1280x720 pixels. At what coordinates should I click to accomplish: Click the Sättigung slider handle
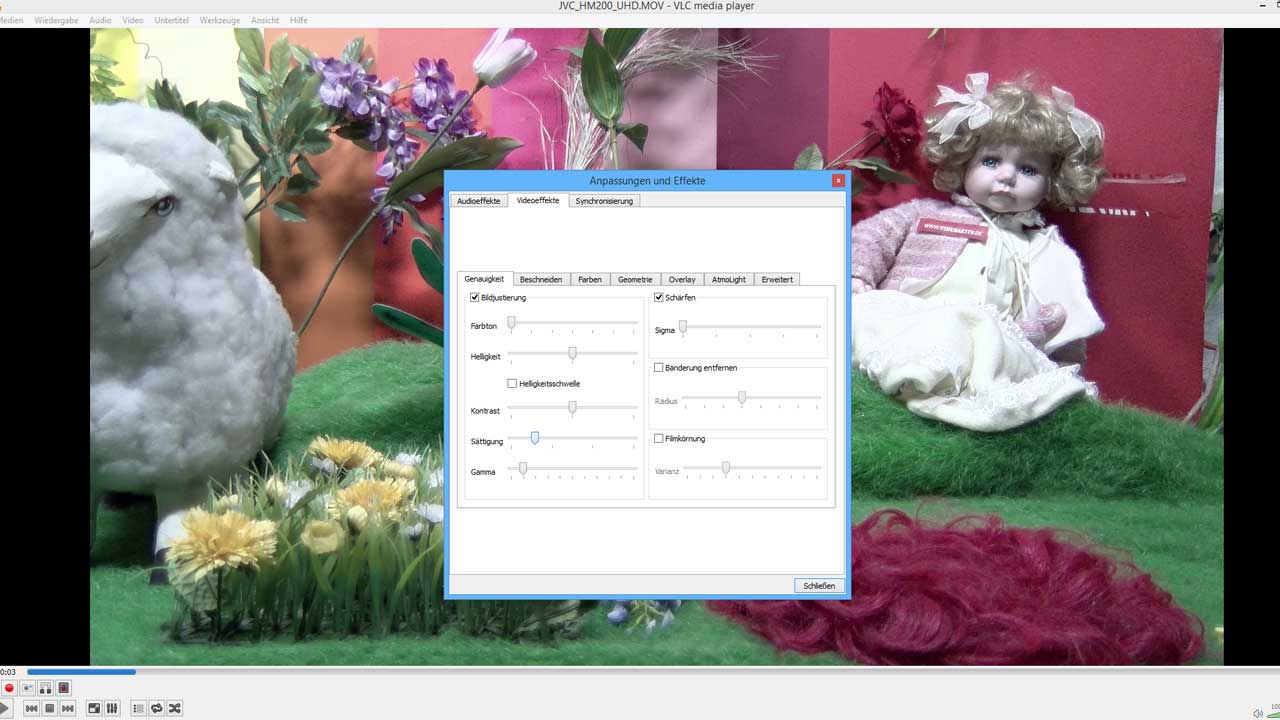click(535, 438)
